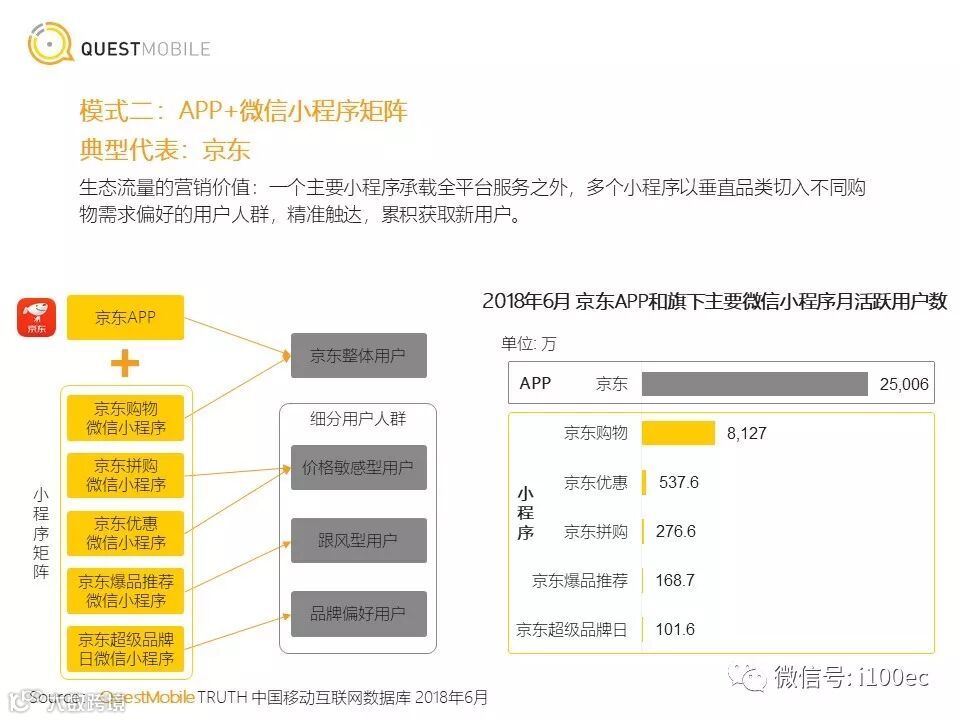This screenshot has height=720, width=960.
Task: Click the value 537.6
Action: click(x=678, y=482)
